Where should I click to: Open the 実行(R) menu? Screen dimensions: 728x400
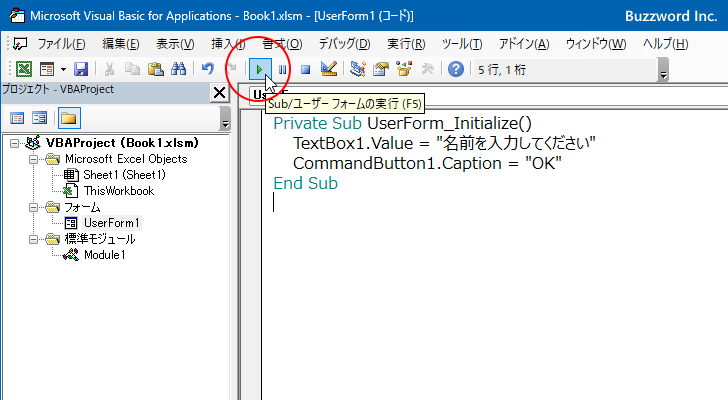pos(406,44)
